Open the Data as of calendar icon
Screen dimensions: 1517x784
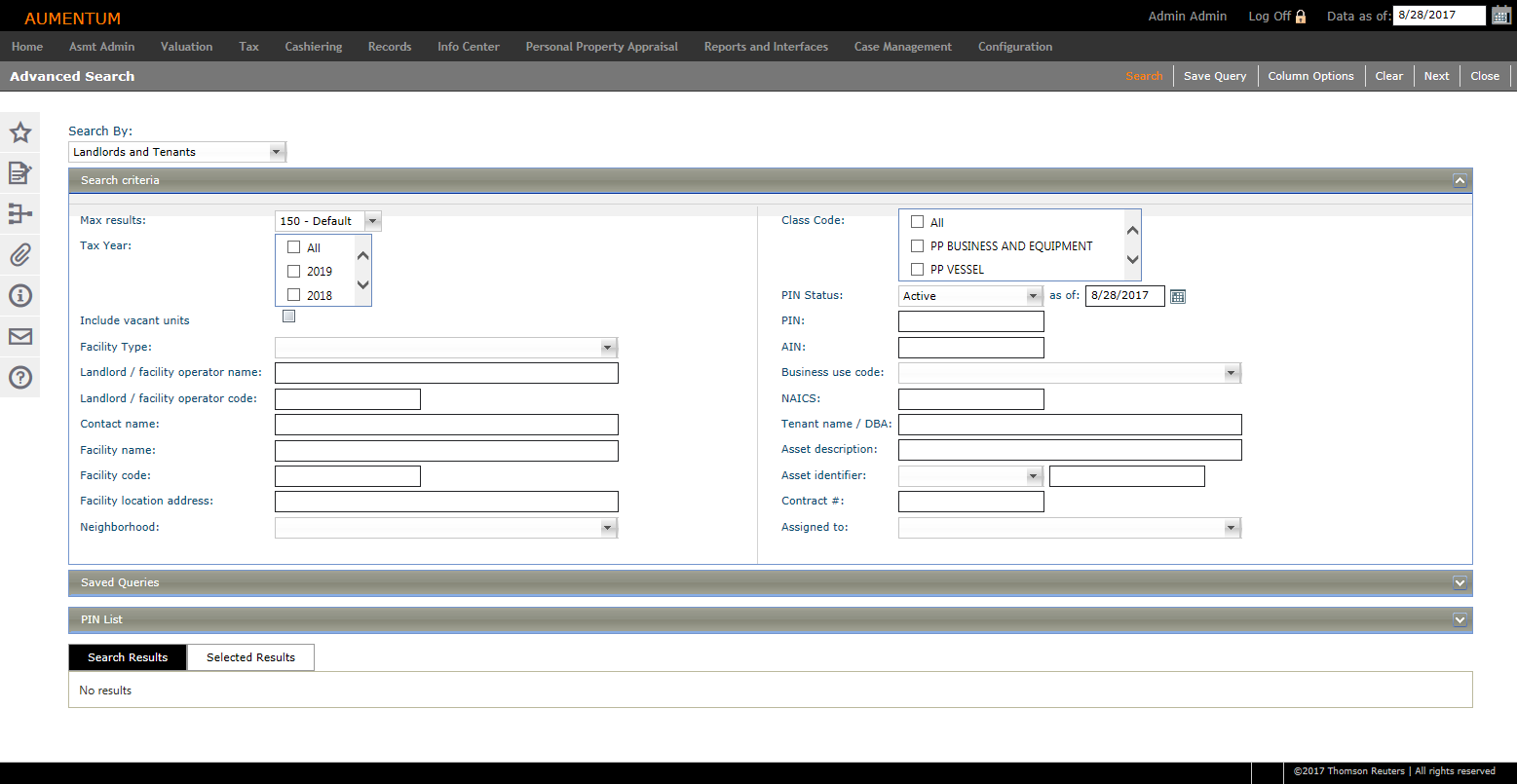pos(1500,16)
